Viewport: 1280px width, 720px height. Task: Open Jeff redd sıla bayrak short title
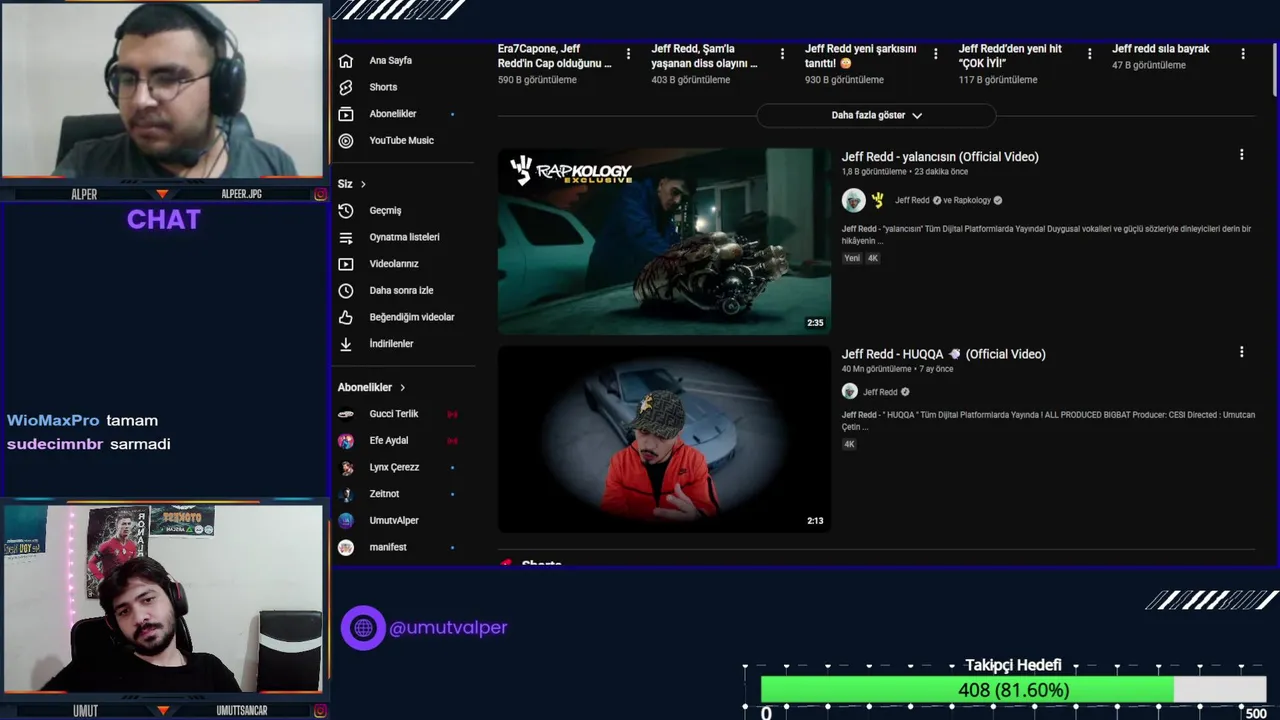[x=1161, y=49]
